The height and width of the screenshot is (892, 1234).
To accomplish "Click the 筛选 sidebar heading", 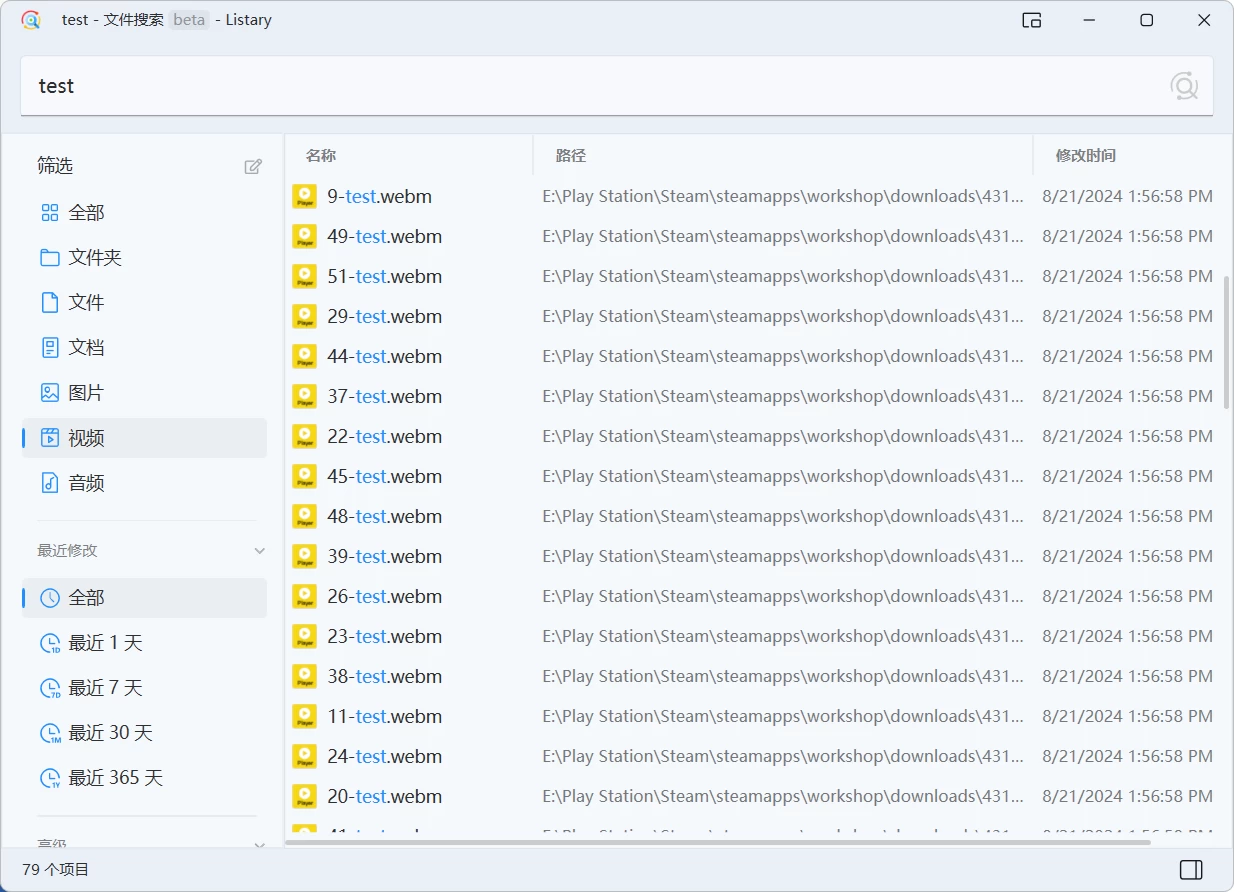I will [55, 166].
